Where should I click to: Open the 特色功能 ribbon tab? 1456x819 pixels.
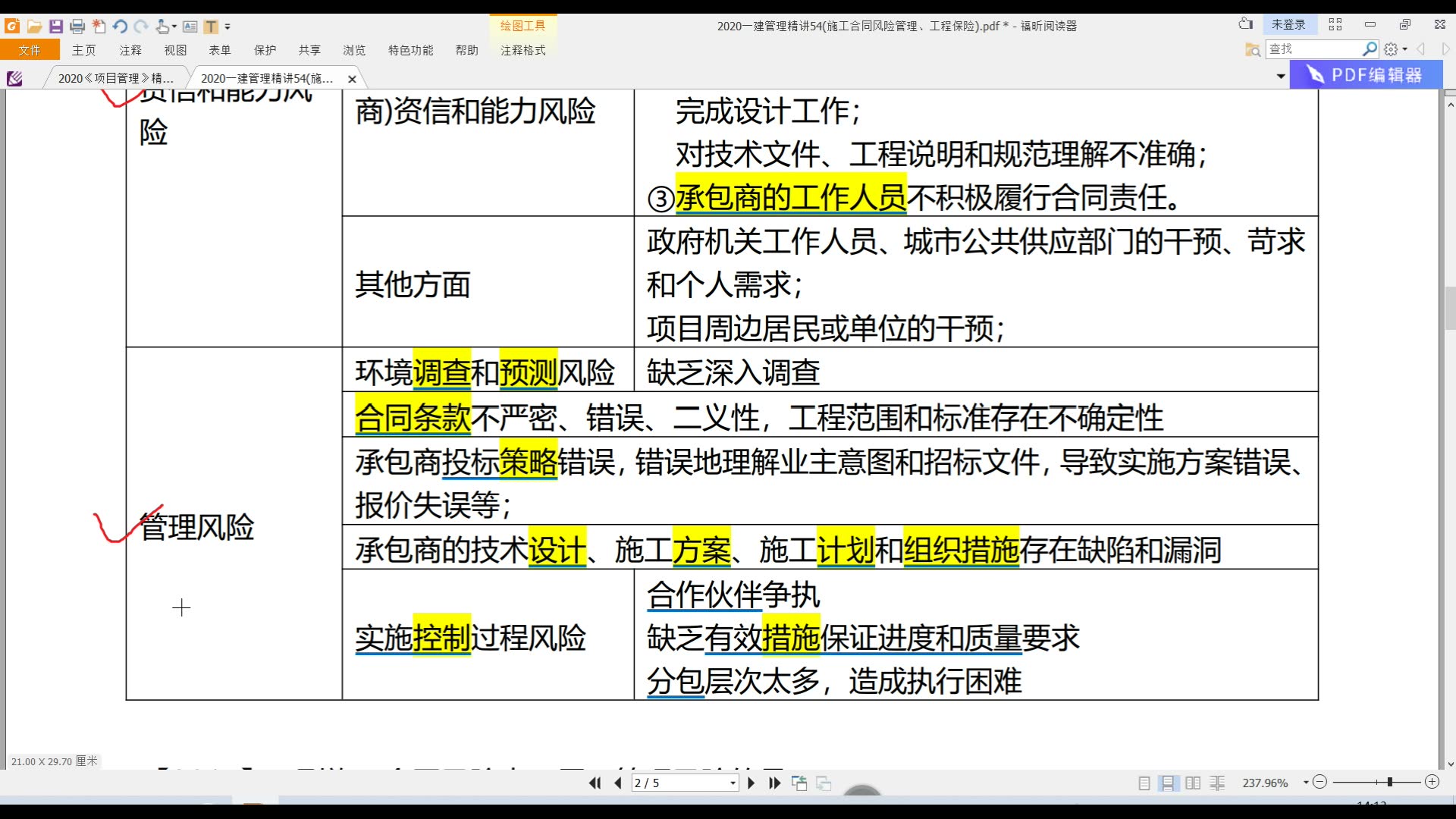(410, 50)
